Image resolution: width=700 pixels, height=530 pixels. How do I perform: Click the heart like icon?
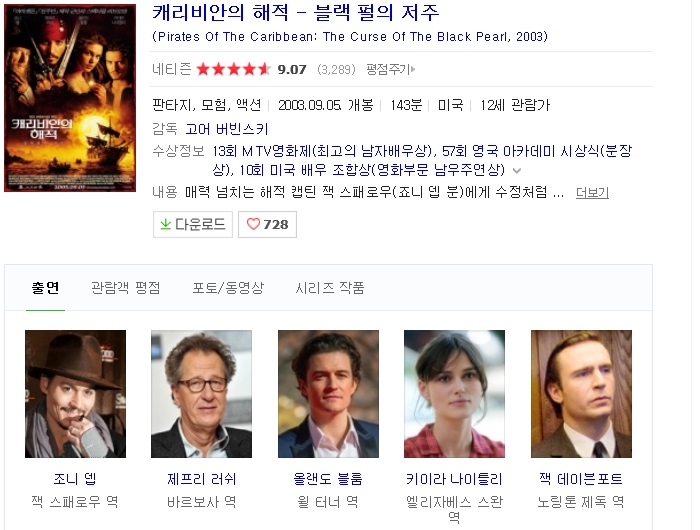[x=253, y=224]
